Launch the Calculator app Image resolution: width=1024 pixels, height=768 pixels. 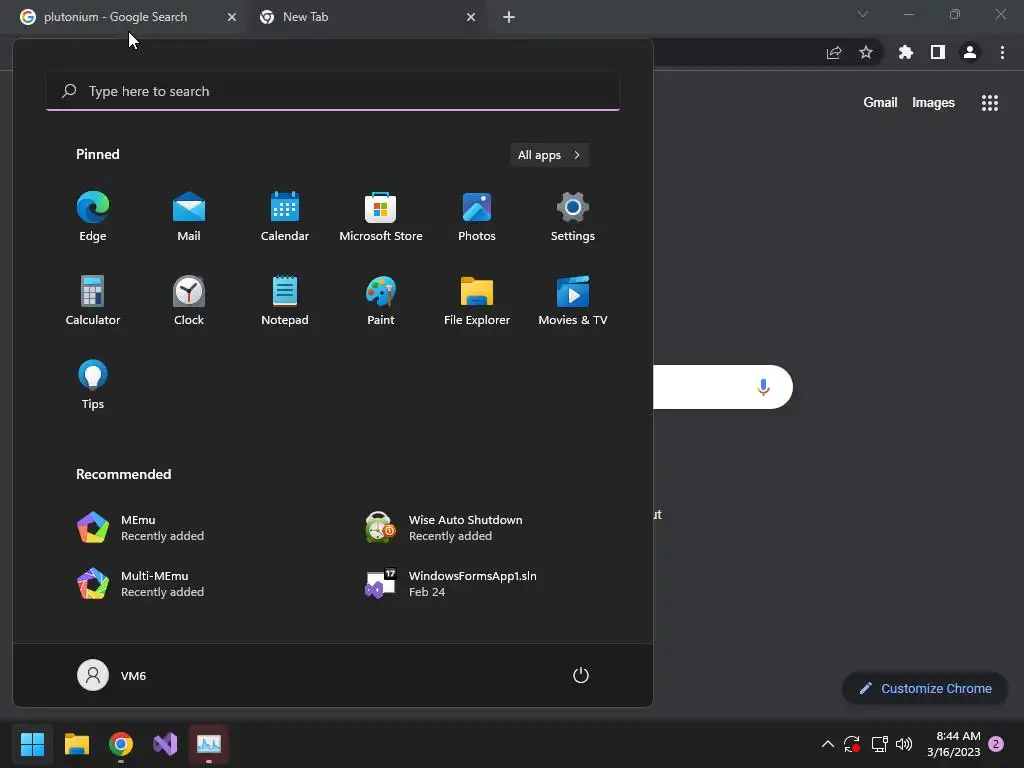[93, 300]
